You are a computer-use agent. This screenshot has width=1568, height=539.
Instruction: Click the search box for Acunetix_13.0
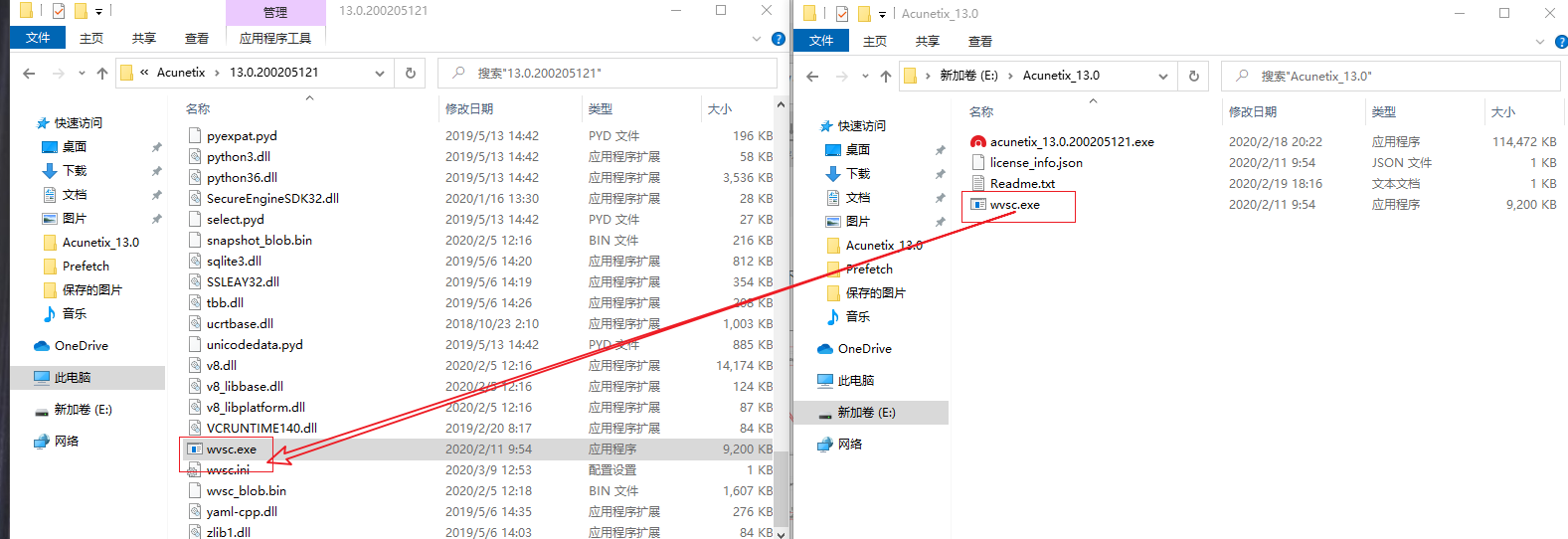(x=1391, y=76)
